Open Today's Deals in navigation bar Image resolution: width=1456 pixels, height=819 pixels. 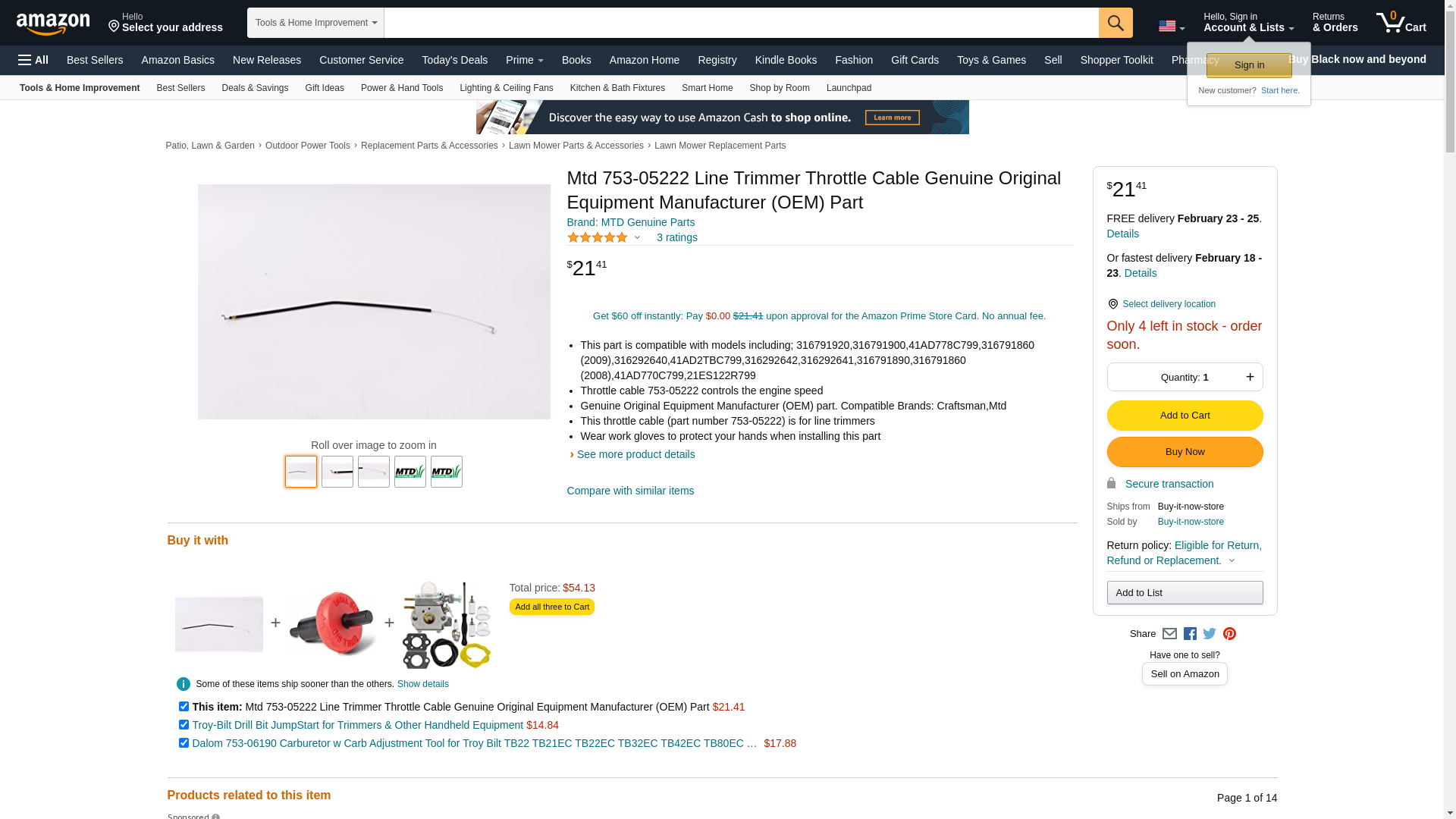click(x=454, y=60)
